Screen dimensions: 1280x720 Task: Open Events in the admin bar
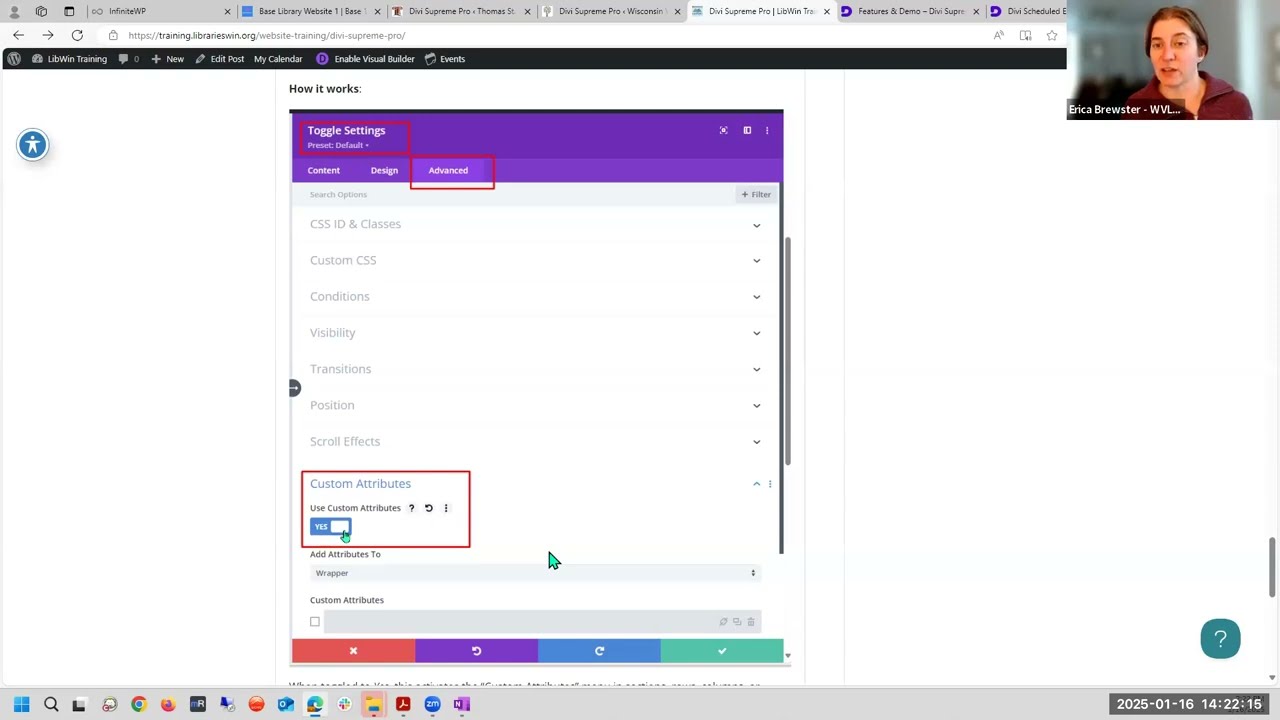(445, 59)
